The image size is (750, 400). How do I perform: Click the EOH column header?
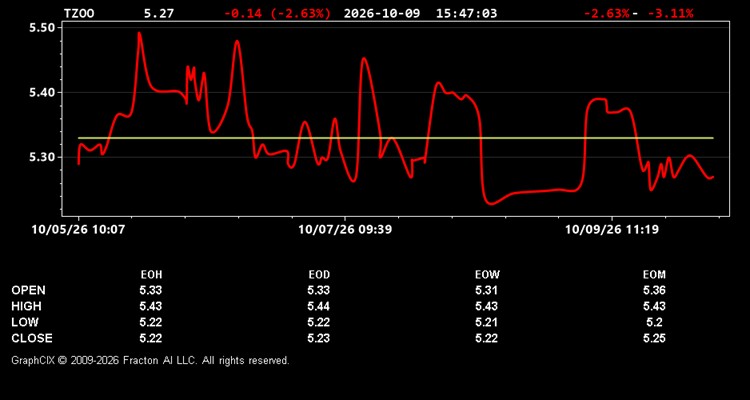[151, 275]
